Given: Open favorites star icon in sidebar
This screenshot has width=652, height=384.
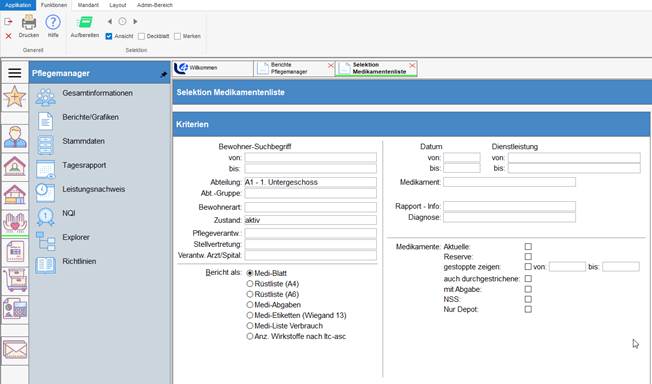Looking at the screenshot, I should 15,97.
